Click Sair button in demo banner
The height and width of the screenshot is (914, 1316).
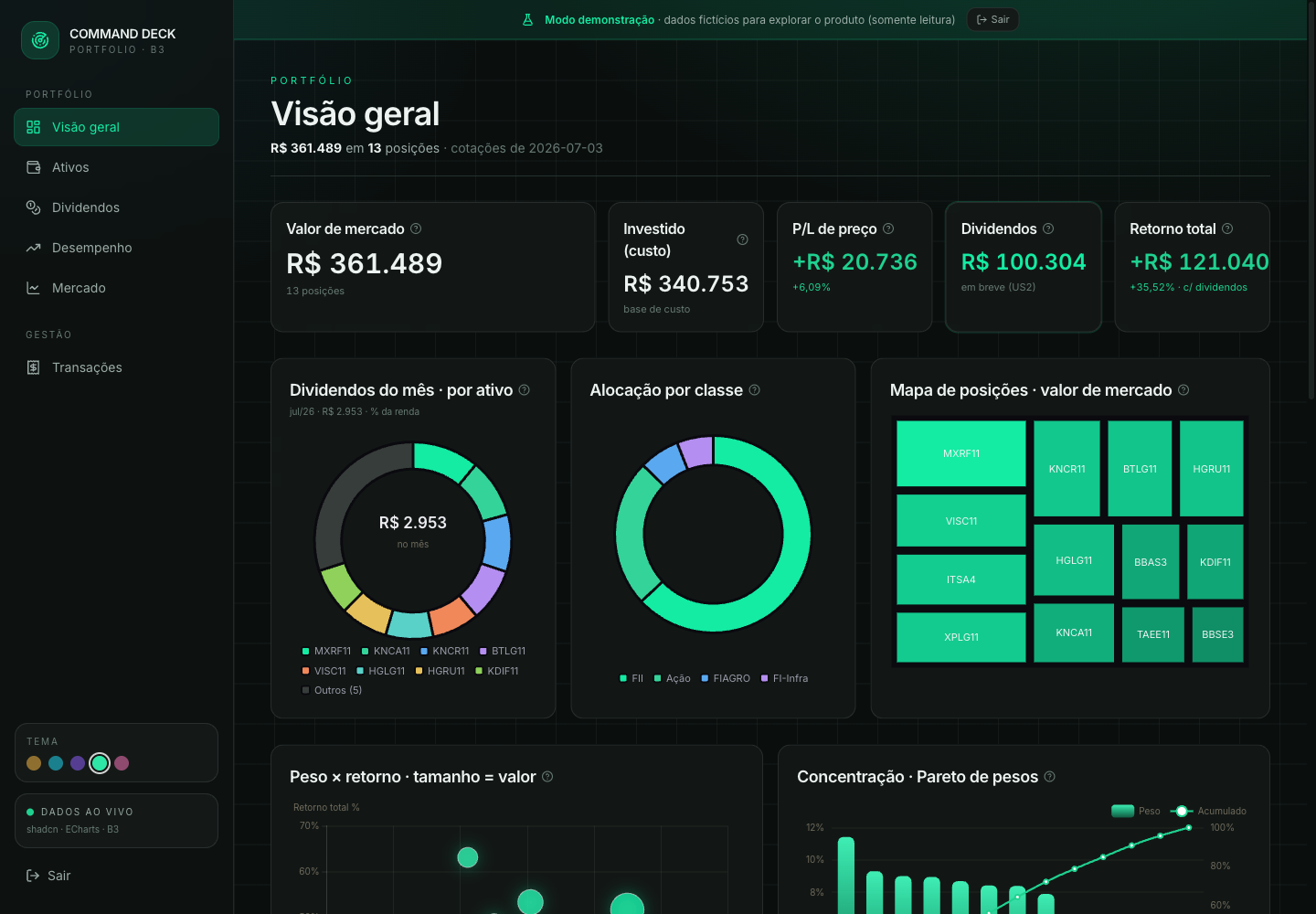993,19
